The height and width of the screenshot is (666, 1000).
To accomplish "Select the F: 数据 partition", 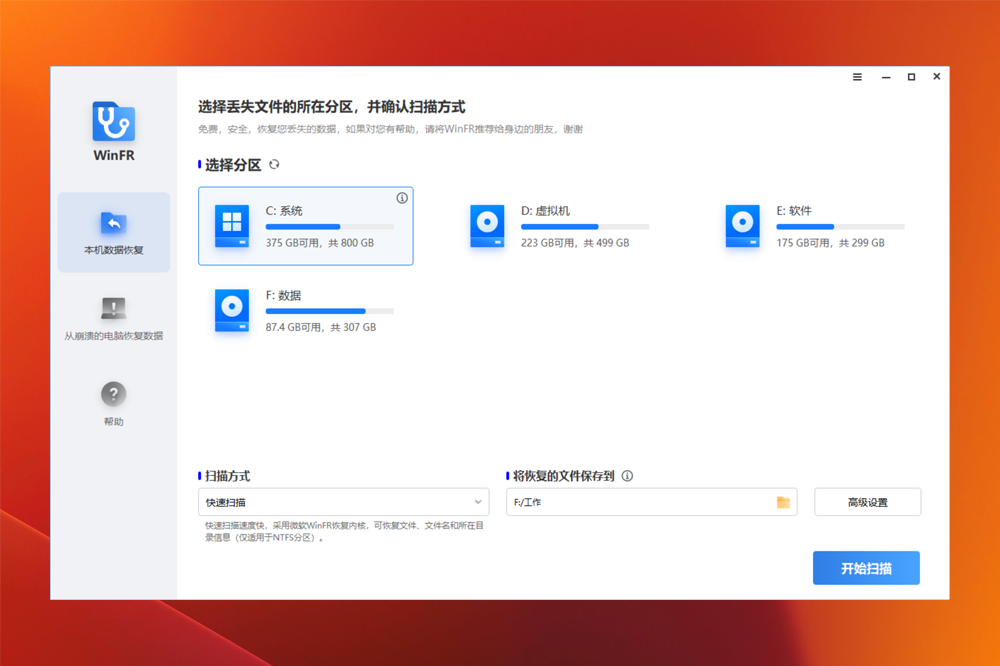I will point(305,311).
